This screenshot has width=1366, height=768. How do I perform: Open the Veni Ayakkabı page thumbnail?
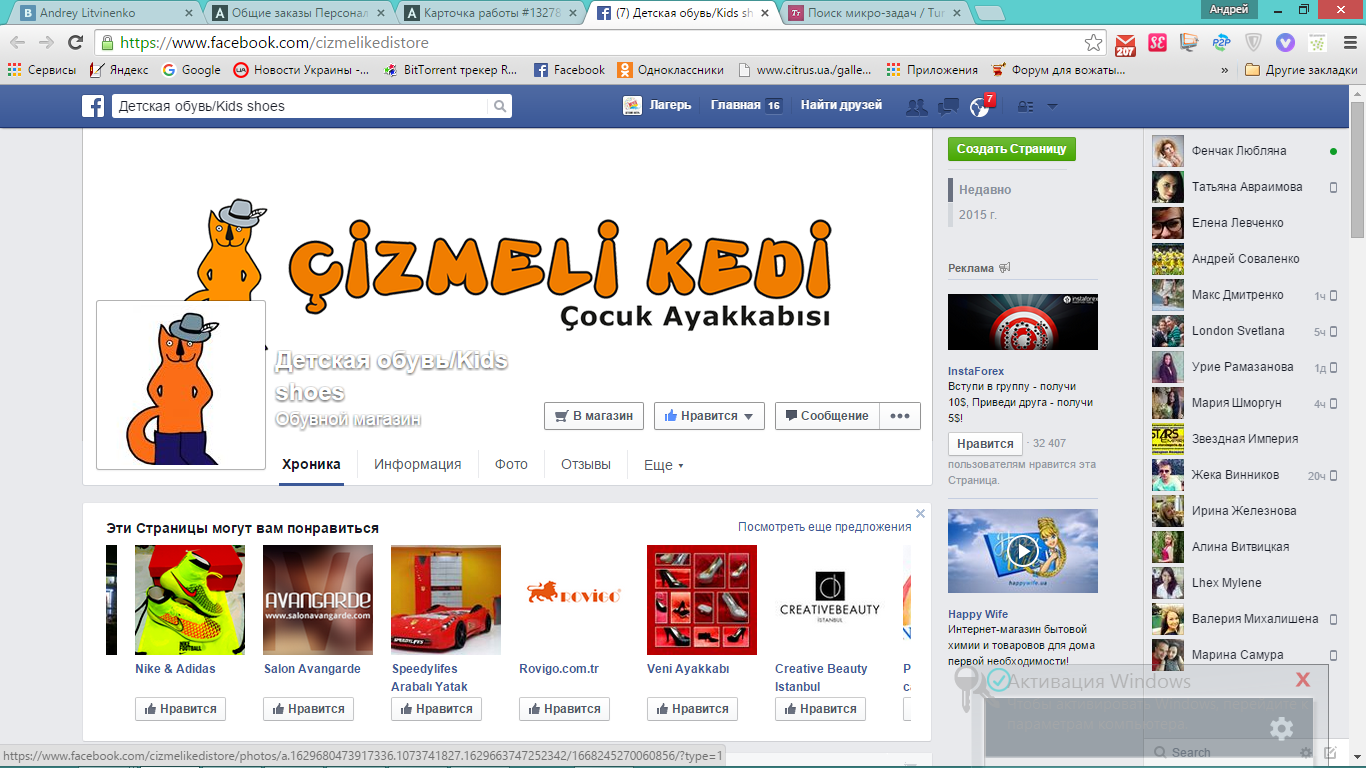click(x=702, y=600)
